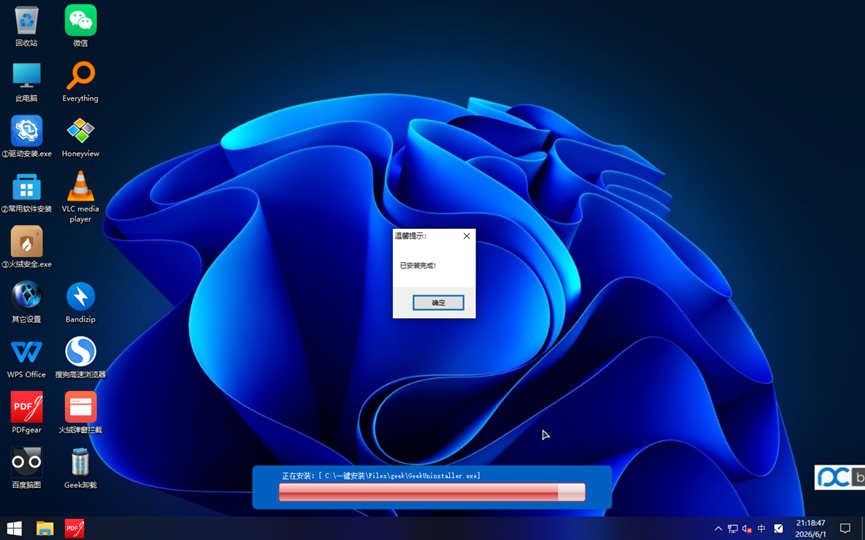Select the VLC media player icon

coord(81,196)
